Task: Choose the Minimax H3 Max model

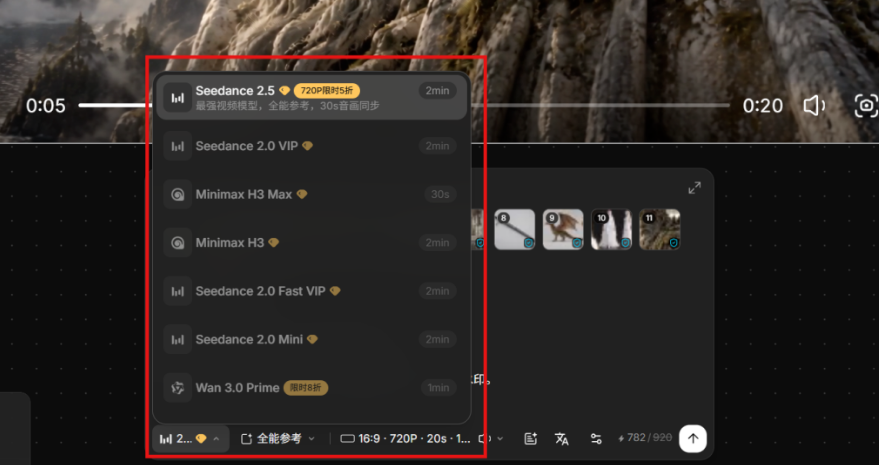Action: pyautogui.click(x=311, y=195)
